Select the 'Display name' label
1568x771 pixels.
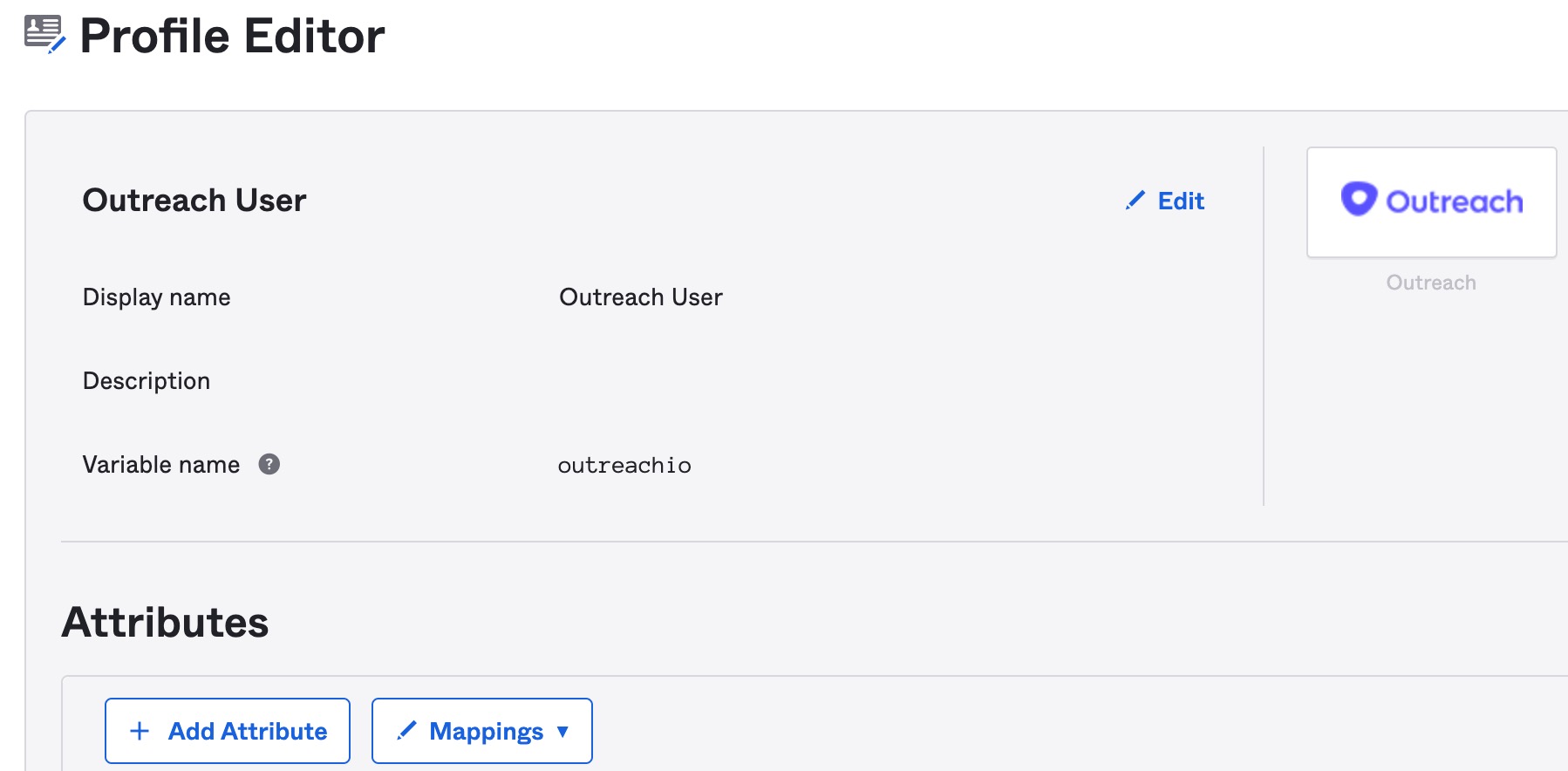(157, 297)
